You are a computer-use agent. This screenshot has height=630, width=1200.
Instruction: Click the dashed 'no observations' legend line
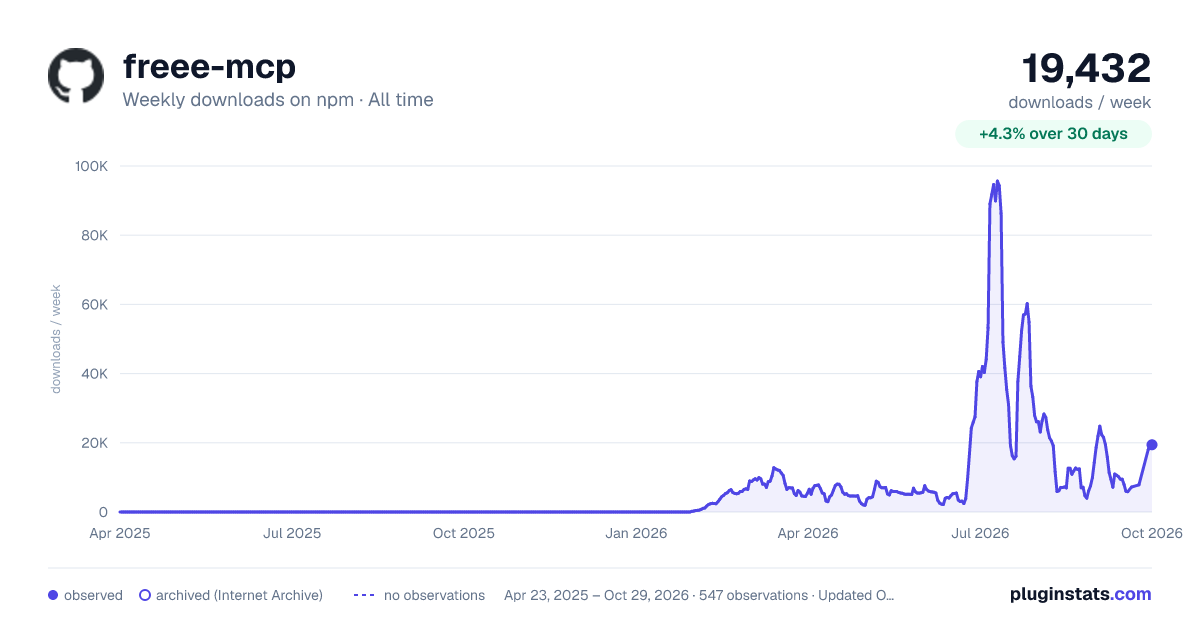click(x=364, y=595)
